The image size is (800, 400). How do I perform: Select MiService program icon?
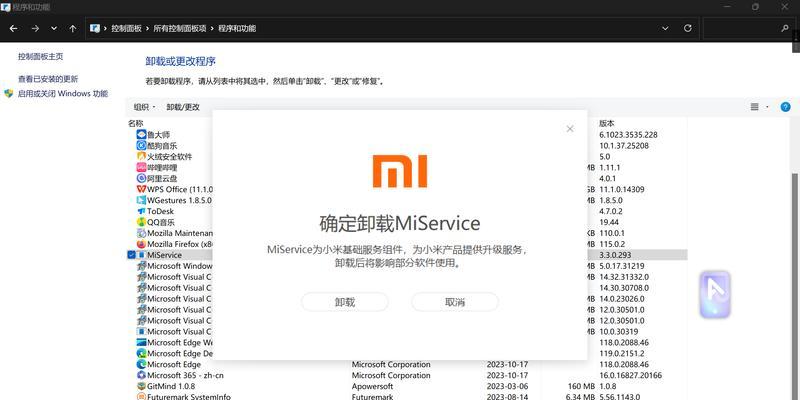click(141, 255)
